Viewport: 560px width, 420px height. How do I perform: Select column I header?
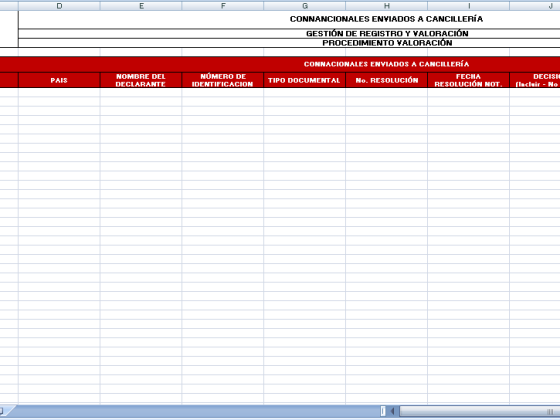coord(469,6)
